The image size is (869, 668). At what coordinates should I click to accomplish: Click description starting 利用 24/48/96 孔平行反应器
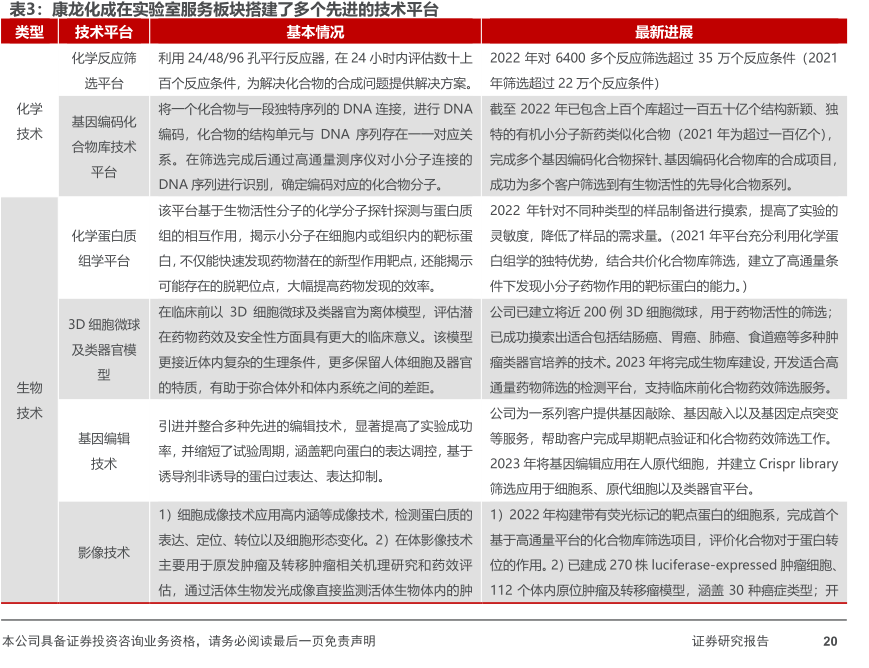click(x=315, y=70)
